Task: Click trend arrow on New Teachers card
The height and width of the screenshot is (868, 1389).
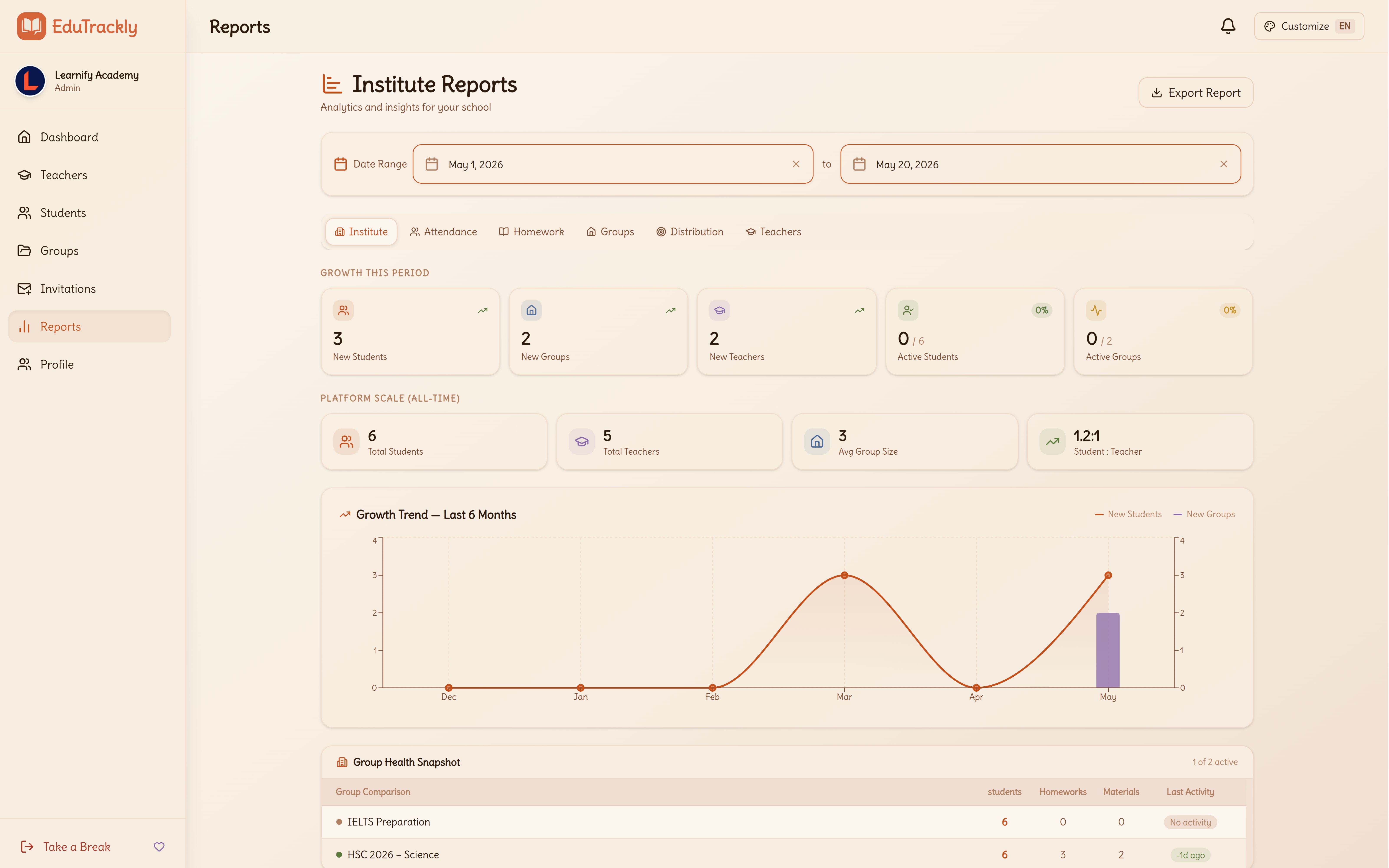Action: click(x=859, y=311)
